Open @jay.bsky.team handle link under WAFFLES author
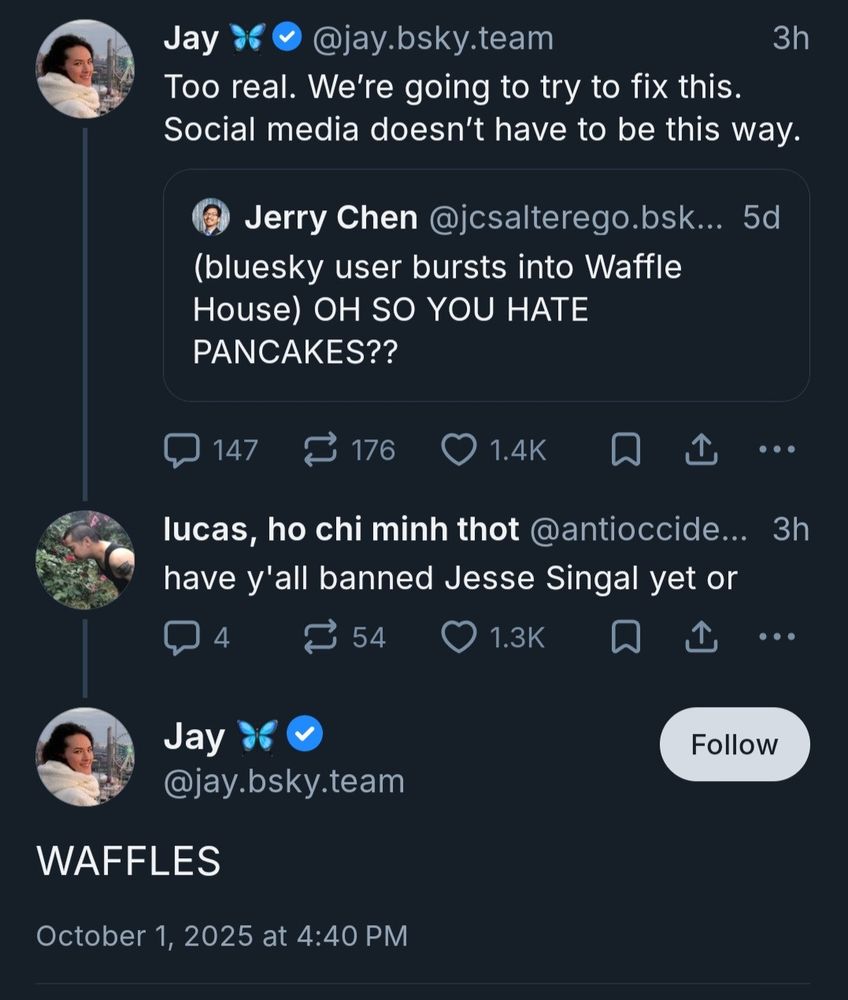The height and width of the screenshot is (1000, 848). tap(284, 781)
